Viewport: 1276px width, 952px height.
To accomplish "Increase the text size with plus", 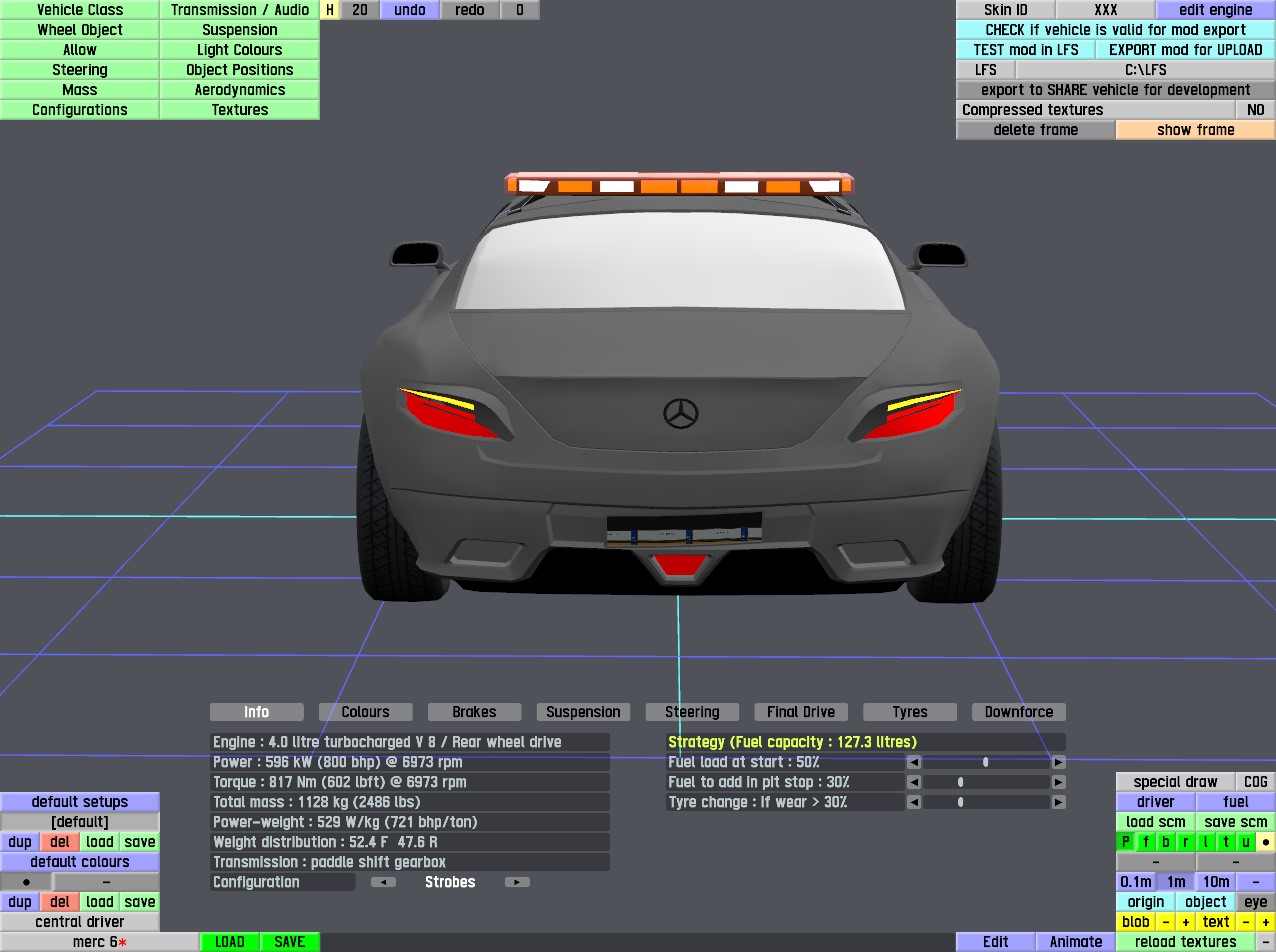I will tap(1266, 922).
